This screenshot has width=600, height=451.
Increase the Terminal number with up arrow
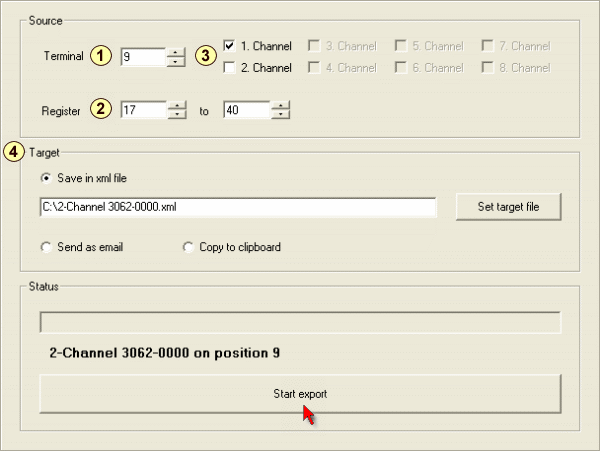(x=176, y=52)
